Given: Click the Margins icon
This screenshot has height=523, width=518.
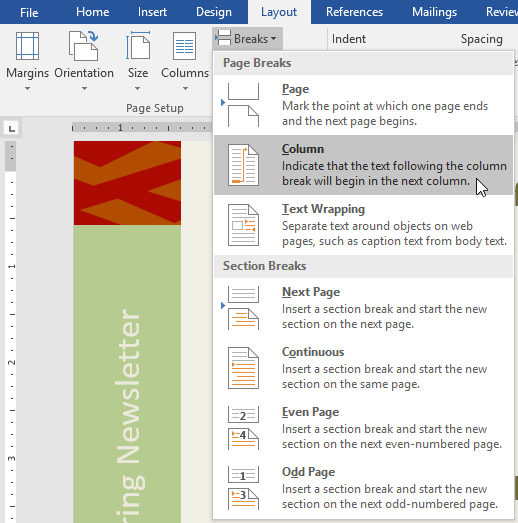Looking at the screenshot, I should [27, 46].
